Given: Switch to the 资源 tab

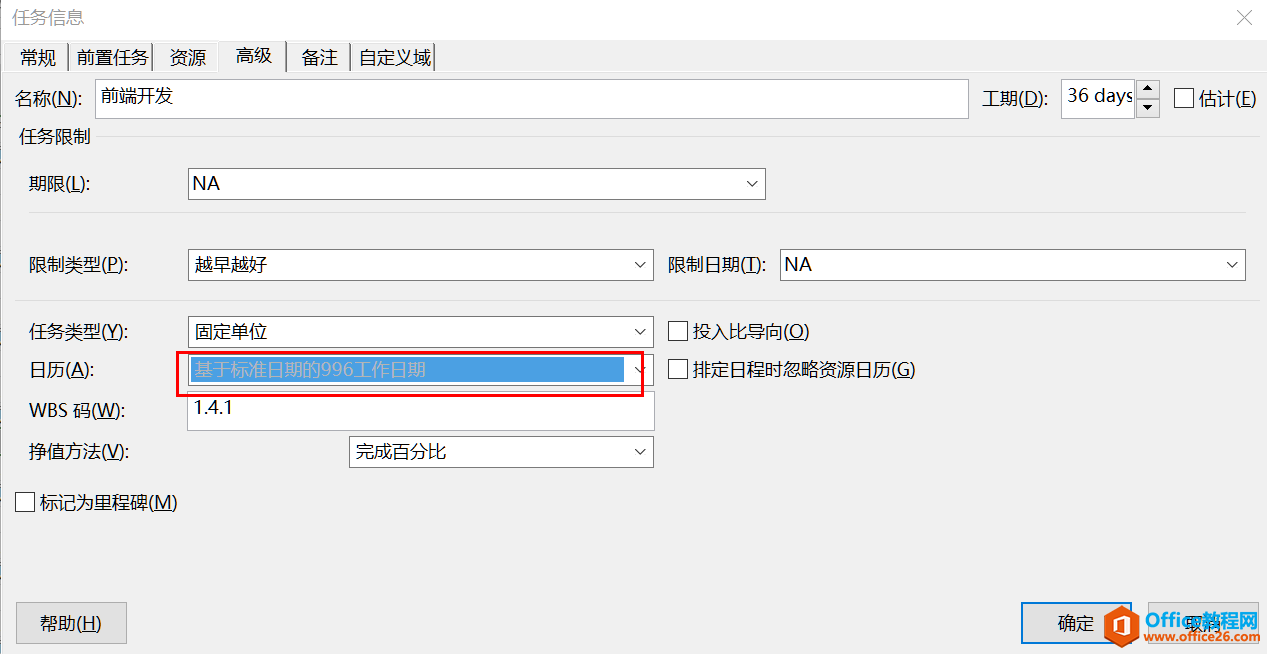Looking at the screenshot, I should 187,58.
